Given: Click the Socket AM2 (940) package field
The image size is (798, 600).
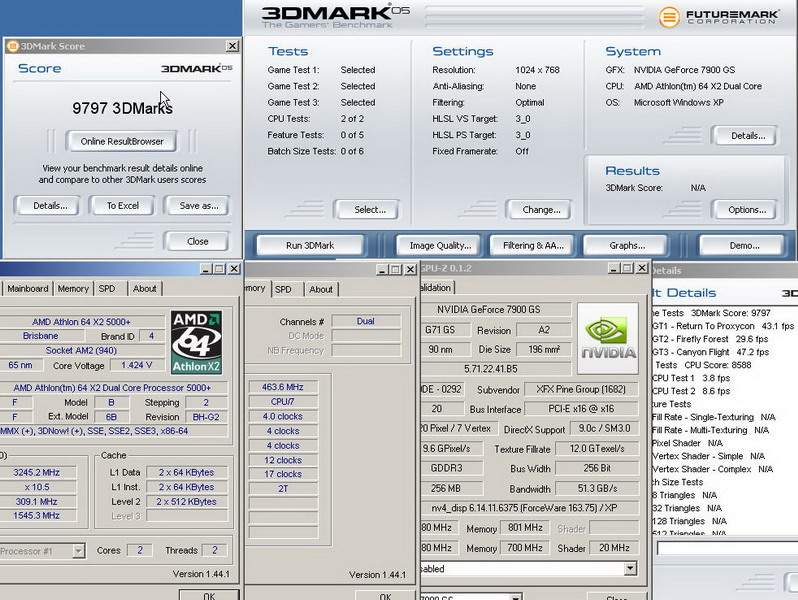Looking at the screenshot, I should 81,351.
